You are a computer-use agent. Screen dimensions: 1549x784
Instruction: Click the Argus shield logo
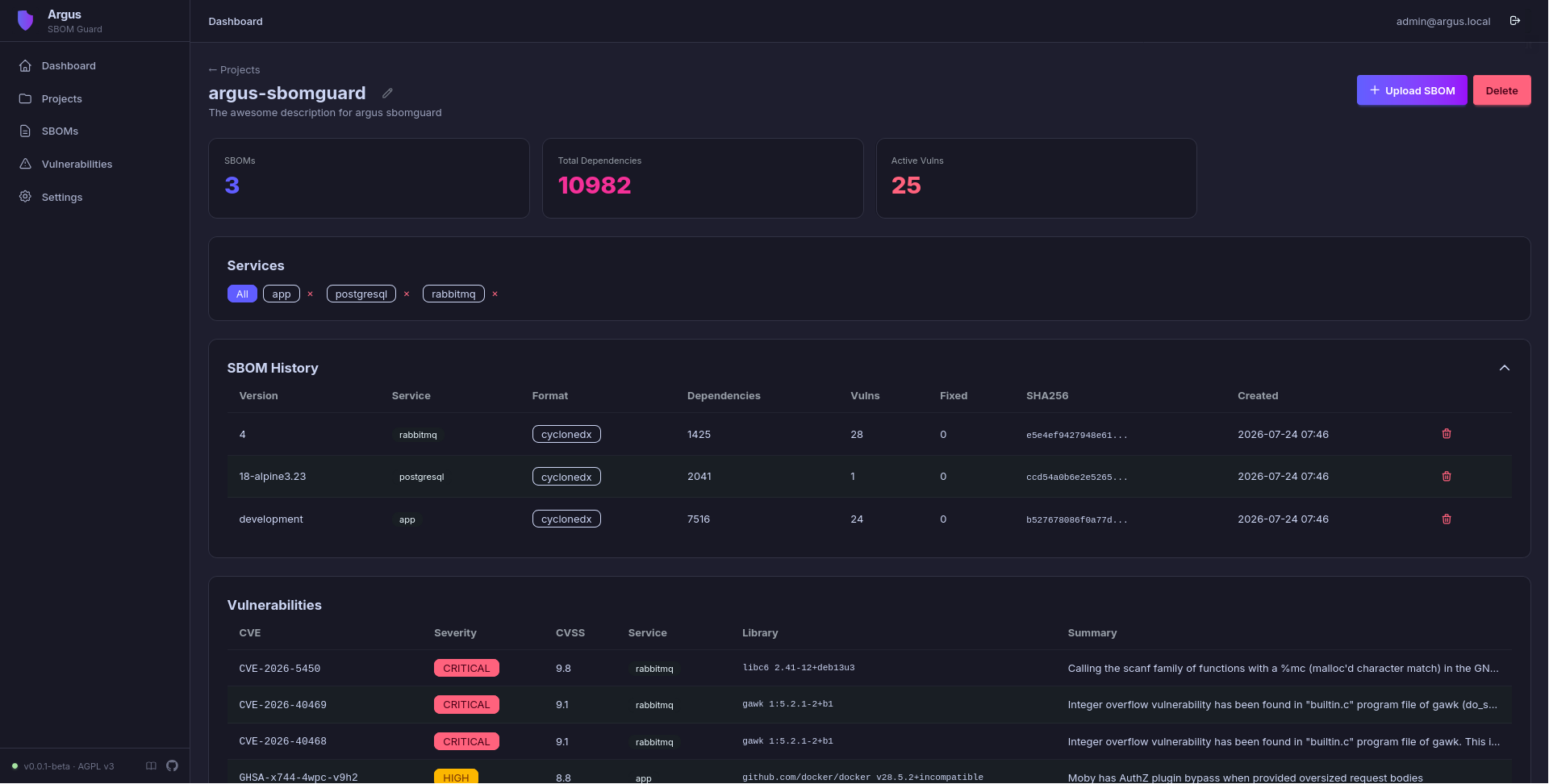coord(25,21)
